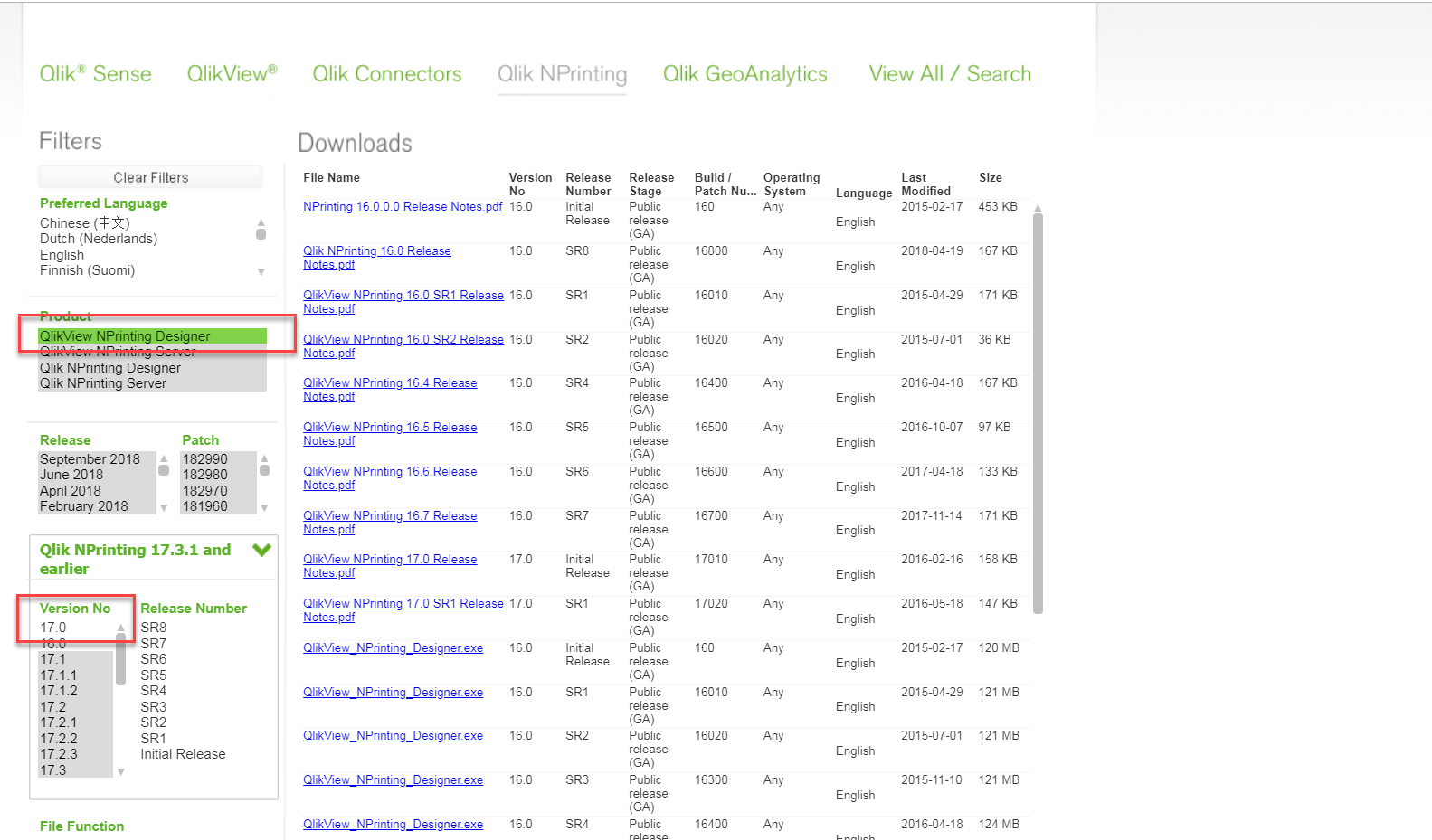Download QlikView_NPrinting_Designer.exe build 16020
1432x840 pixels.
tap(393, 736)
